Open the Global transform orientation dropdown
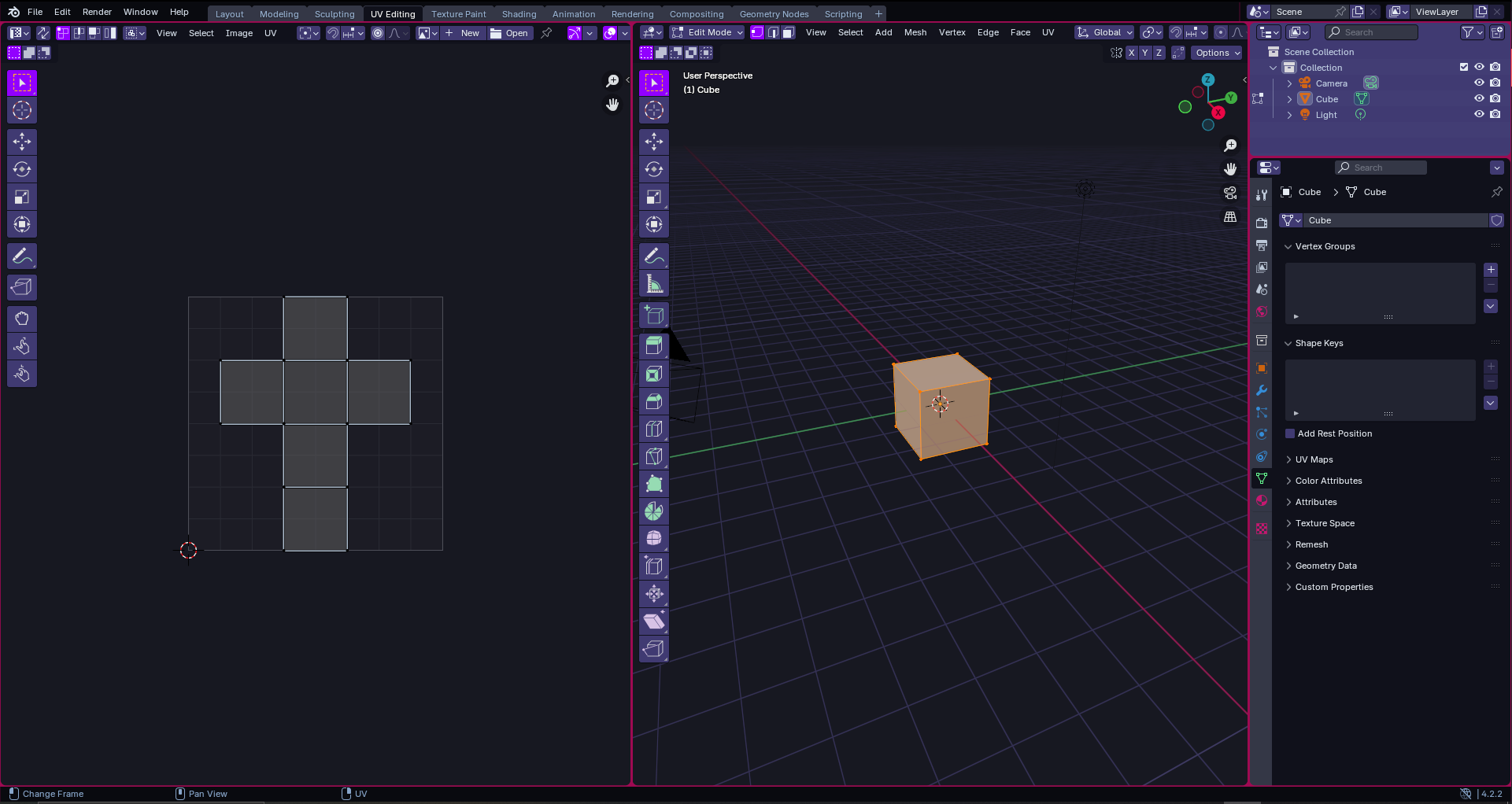The height and width of the screenshot is (804, 1512). pyautogui.click(x=1105, y=32)
